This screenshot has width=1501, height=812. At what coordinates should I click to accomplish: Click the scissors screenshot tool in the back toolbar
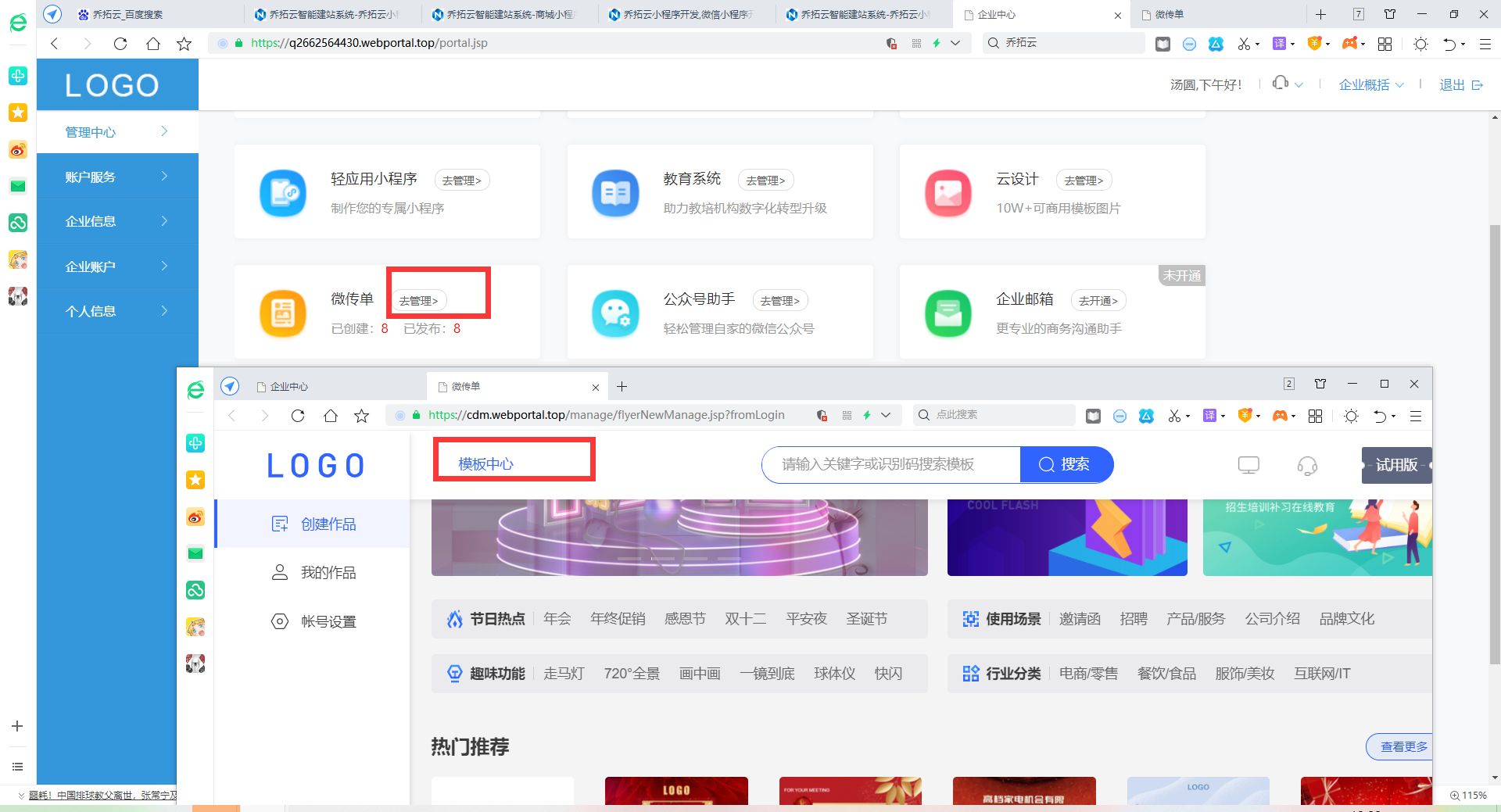click(1244, 44)
